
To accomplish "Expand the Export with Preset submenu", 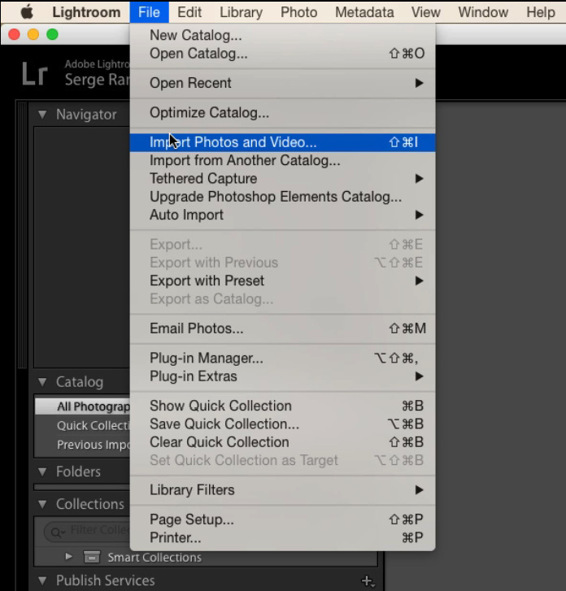I will click(x=283, y=281).
